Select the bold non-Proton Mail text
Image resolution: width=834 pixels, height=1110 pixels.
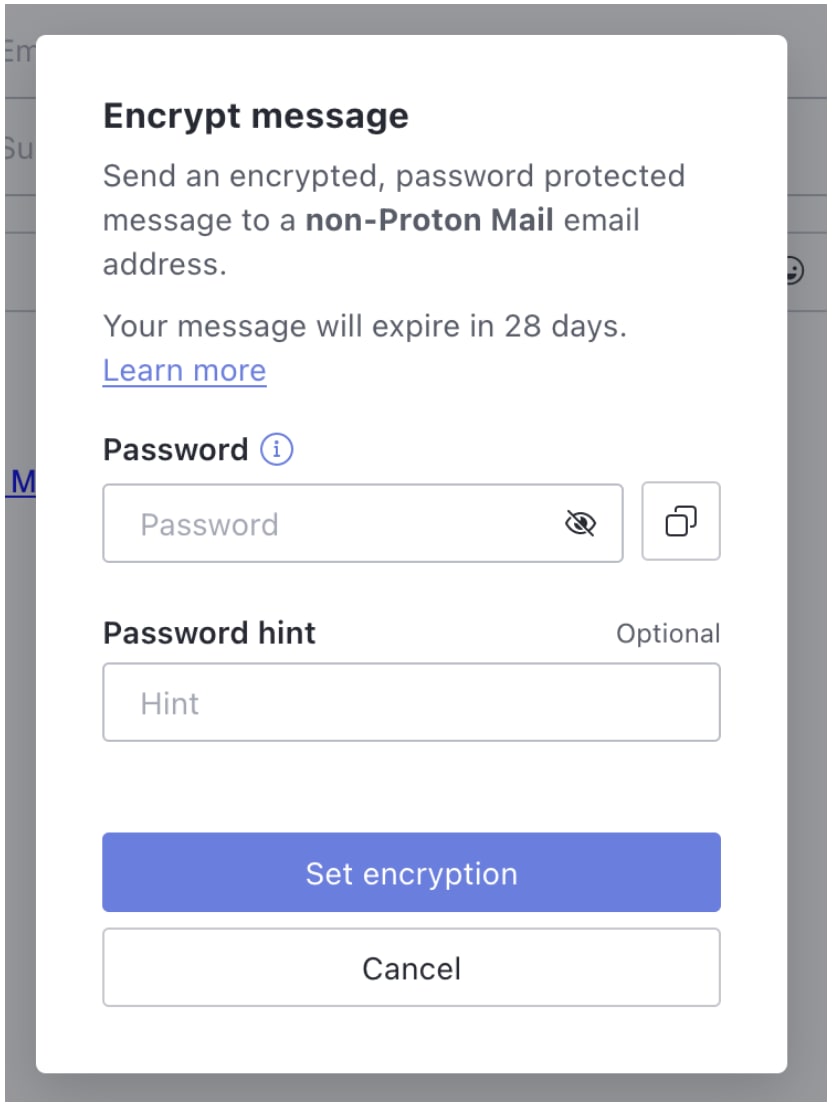tap(429, 220)
